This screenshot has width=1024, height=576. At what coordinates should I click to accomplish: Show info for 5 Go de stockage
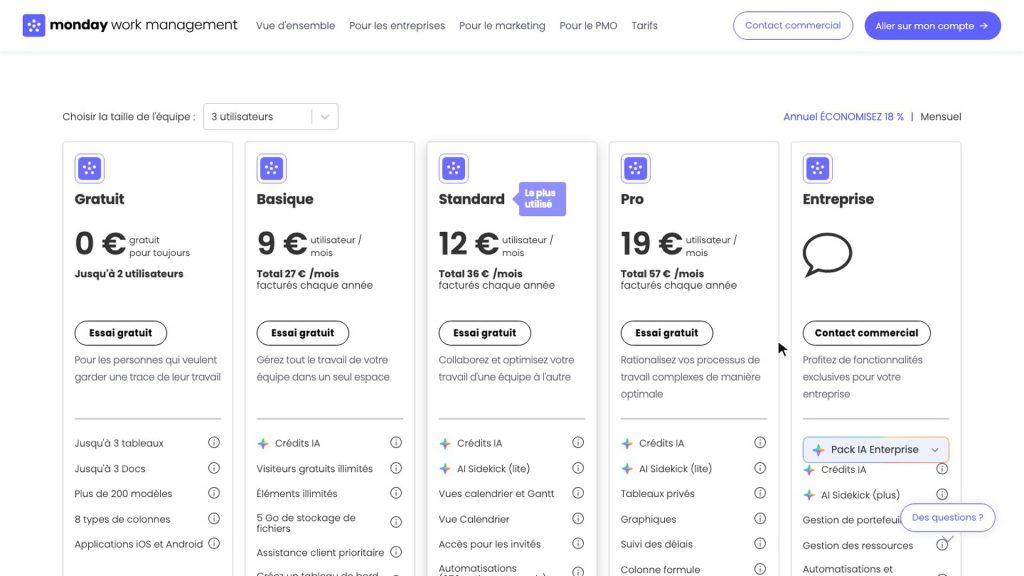click(396, 522)
